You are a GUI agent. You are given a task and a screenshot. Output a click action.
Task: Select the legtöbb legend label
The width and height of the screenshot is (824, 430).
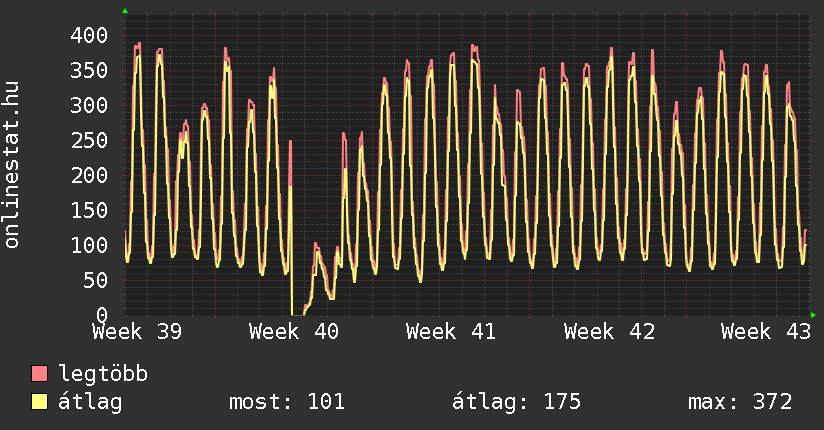[x=103, y=375]
